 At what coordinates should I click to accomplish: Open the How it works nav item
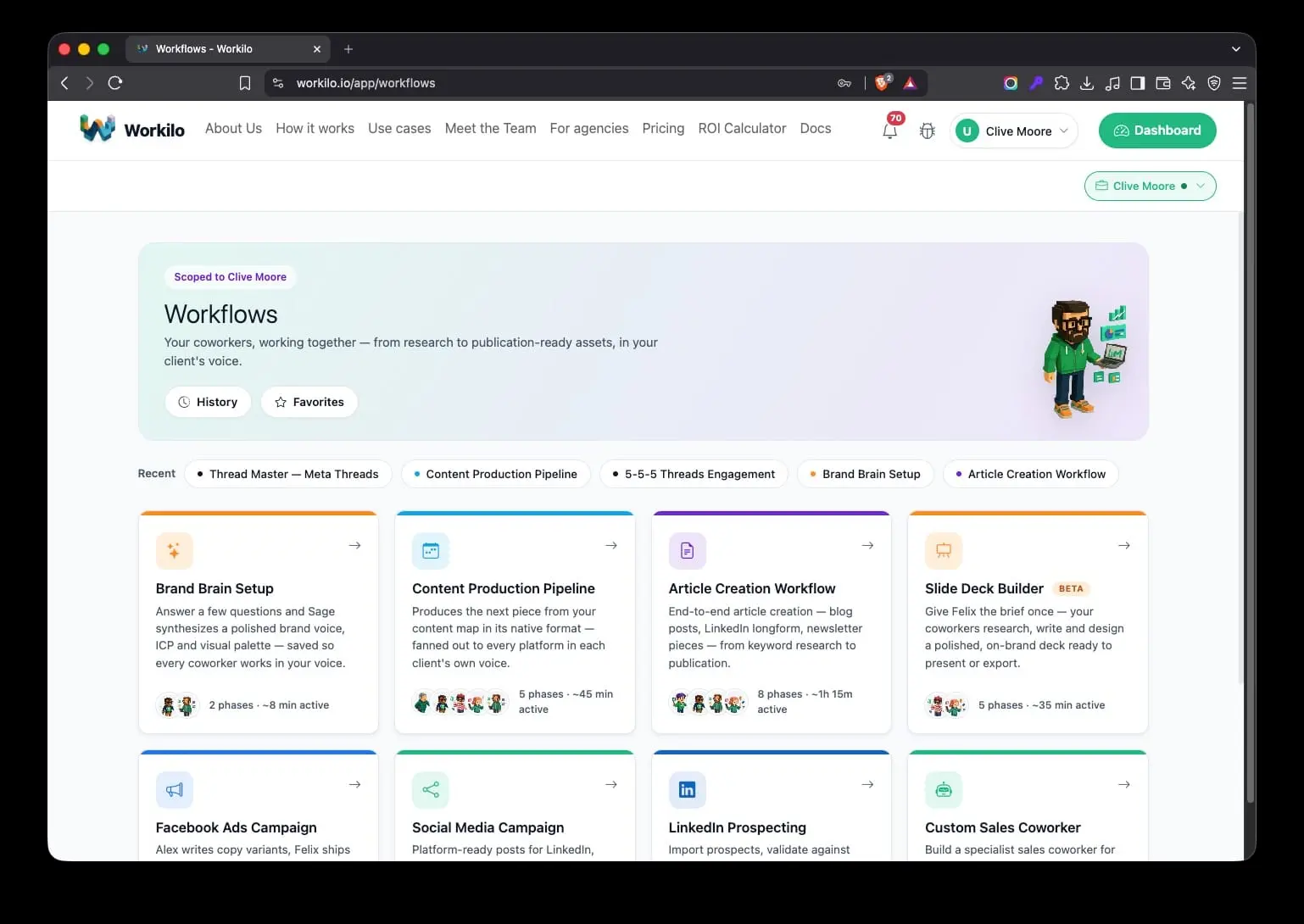point(315,128)
